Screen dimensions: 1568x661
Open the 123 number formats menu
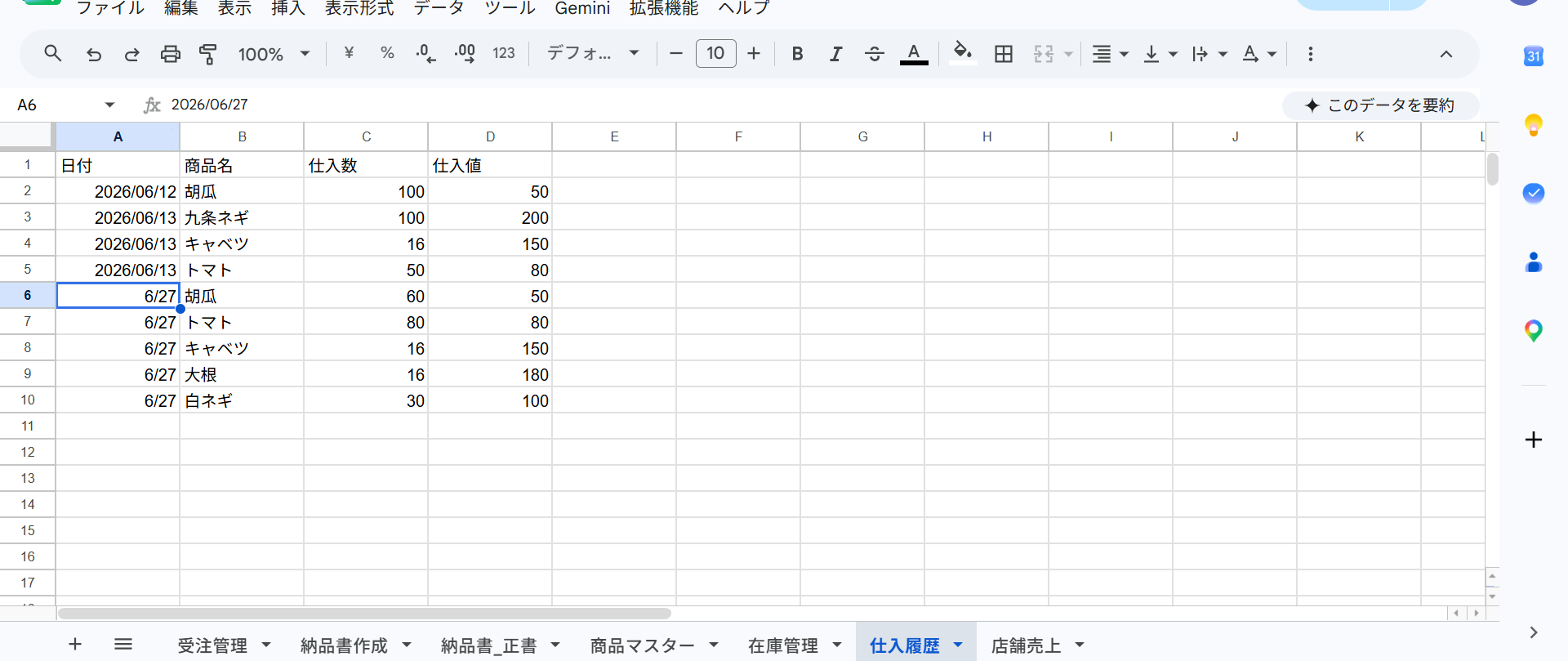click(x=504, y=53)
